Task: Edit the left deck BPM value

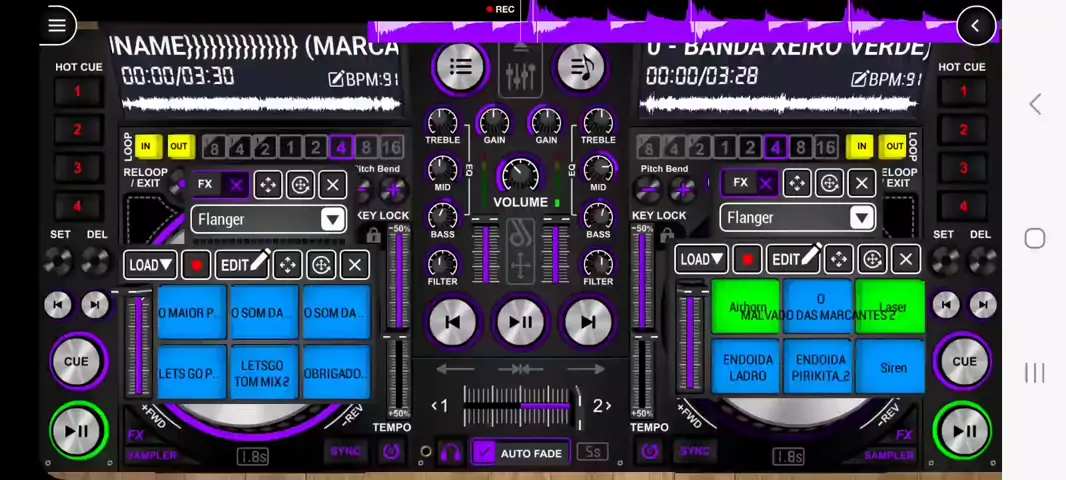Action: click(x=364, y=79)
